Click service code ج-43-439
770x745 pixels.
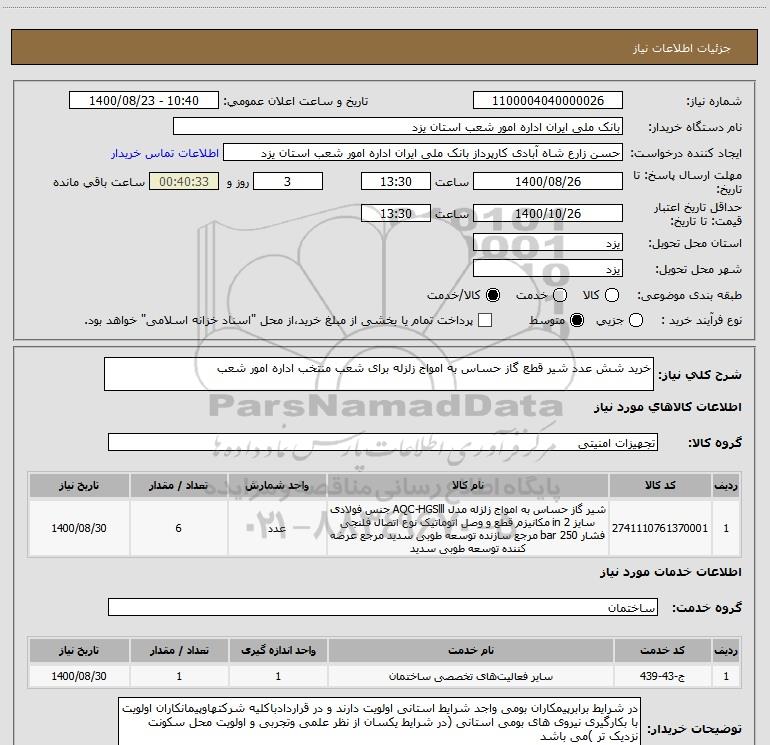[x=662, y=676]
